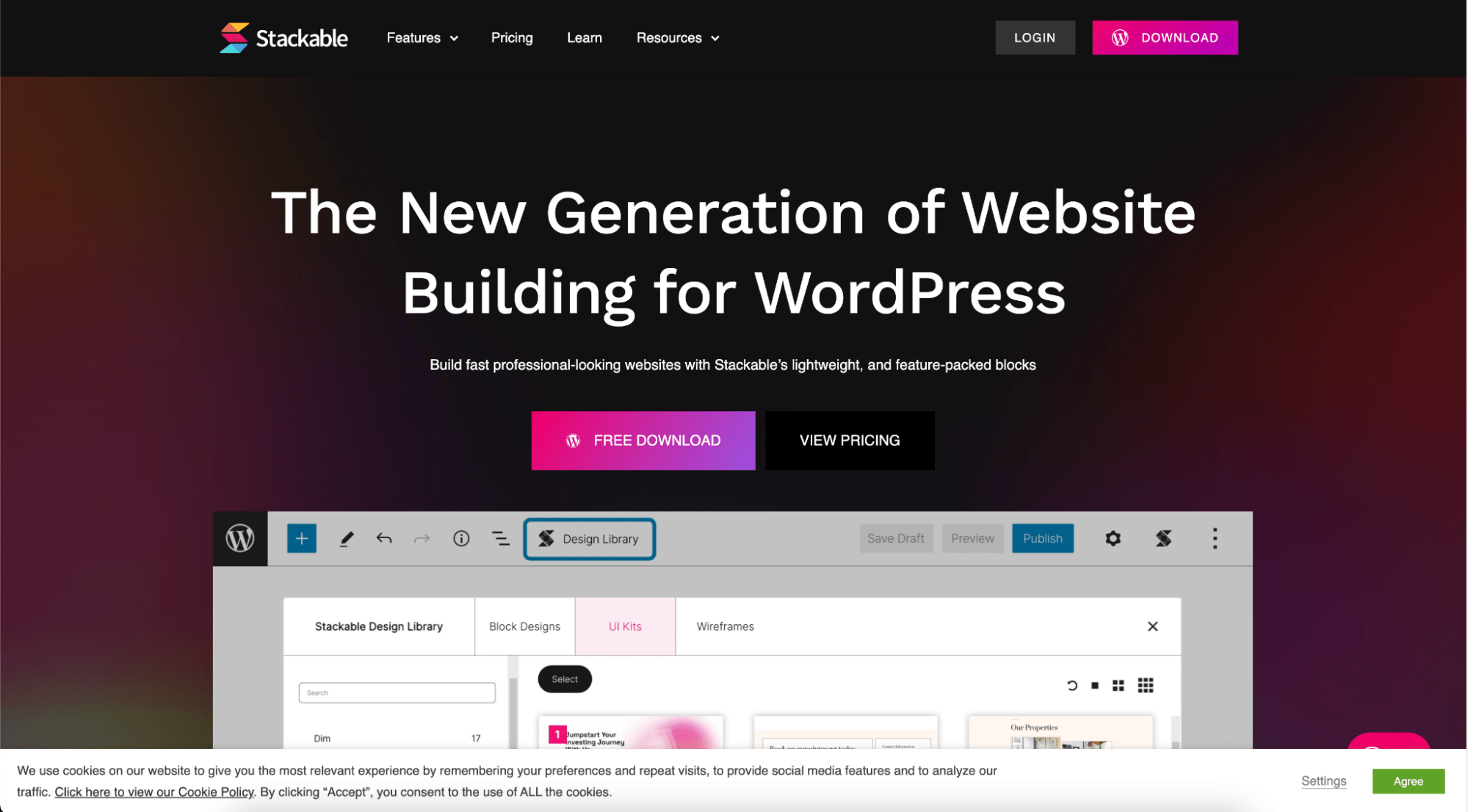Click the undo arrow icon
This screenshot has width=1468, height=812.
click(x=384, y=538)
